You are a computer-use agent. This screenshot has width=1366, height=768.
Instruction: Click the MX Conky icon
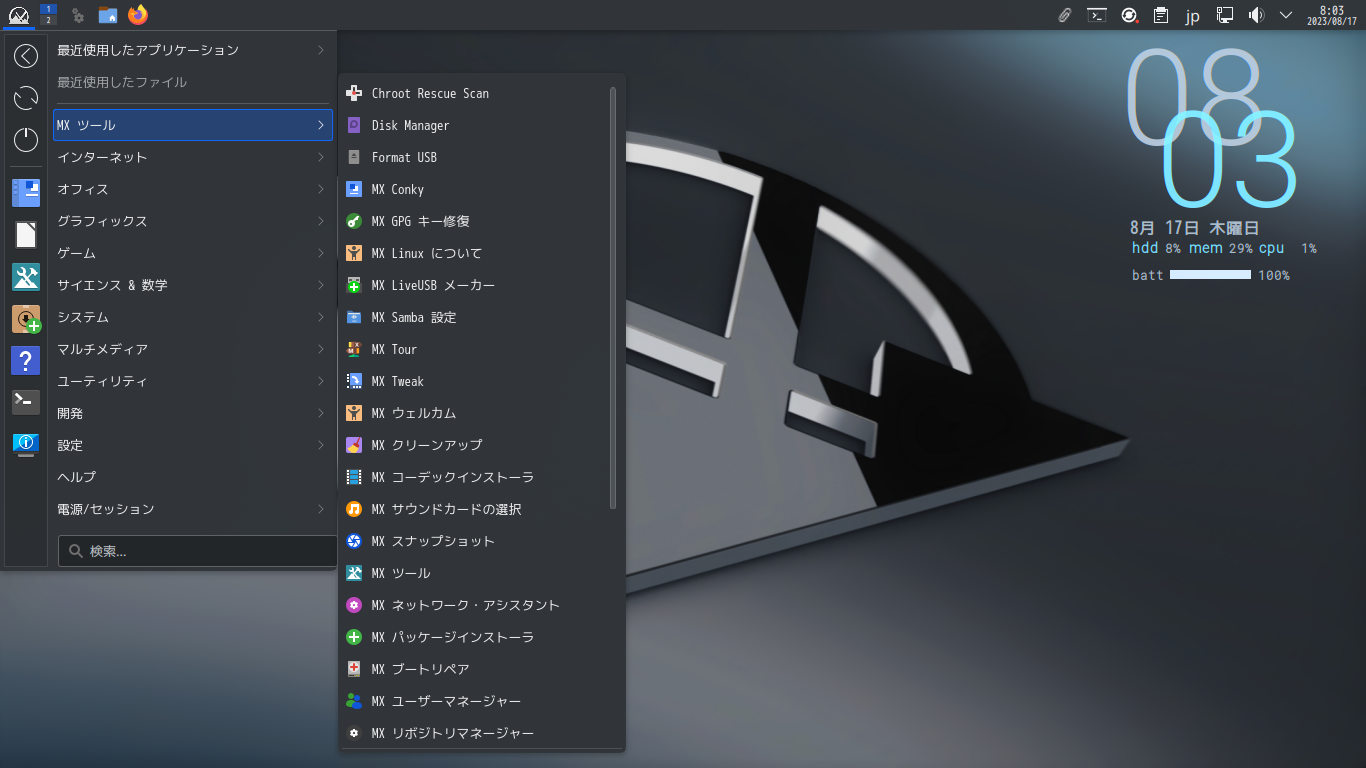click(353, 189)
